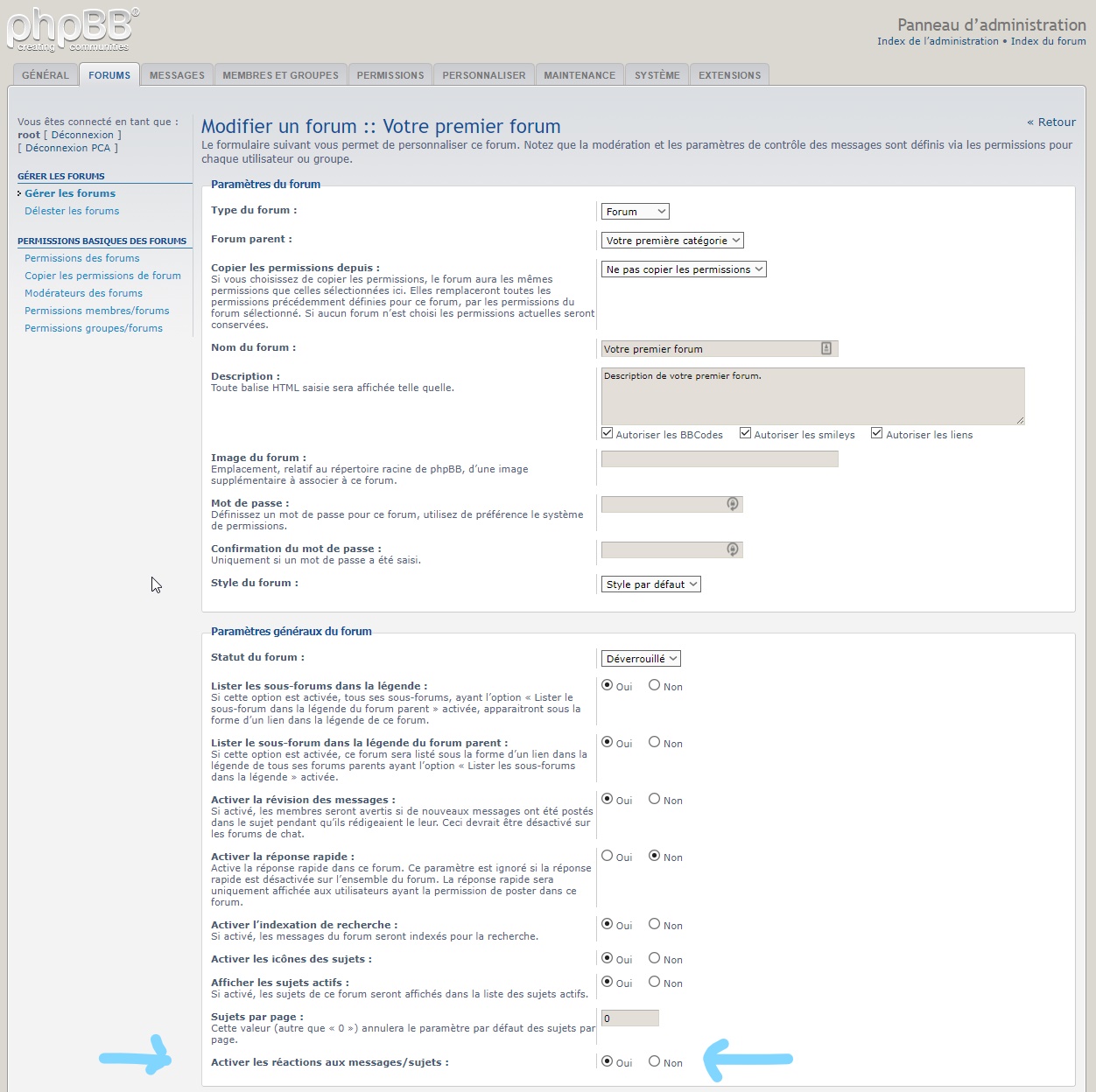Click the Retour link
The height and width of the screenshot is (1092, 1096).
1051,122
